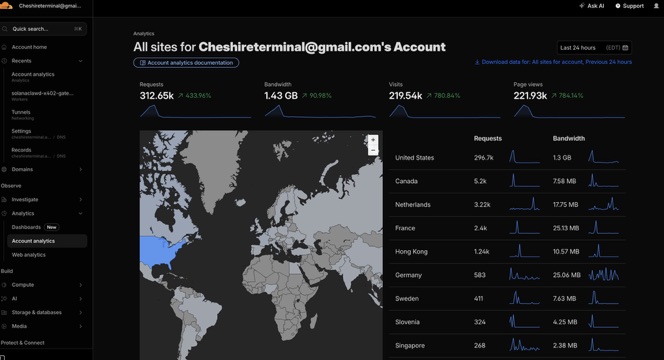Expand the Media menu

[80, 326]
